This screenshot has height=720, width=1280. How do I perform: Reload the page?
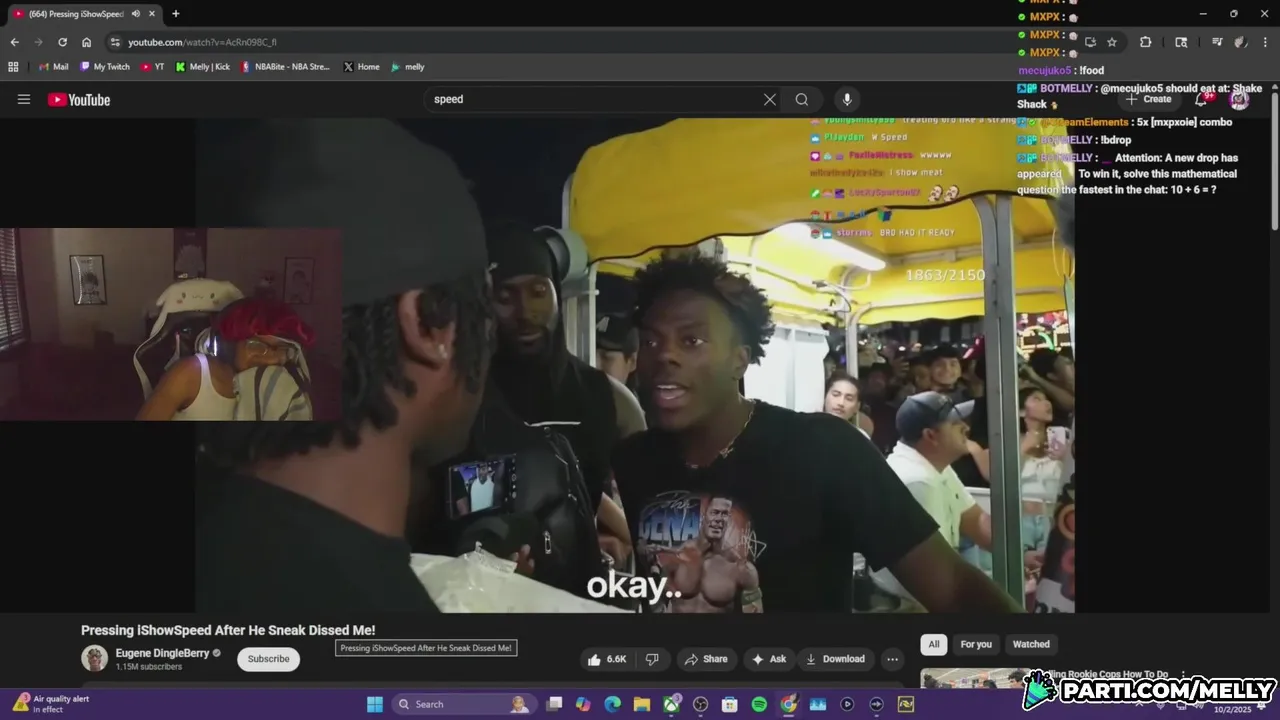(x=62, y=42)
